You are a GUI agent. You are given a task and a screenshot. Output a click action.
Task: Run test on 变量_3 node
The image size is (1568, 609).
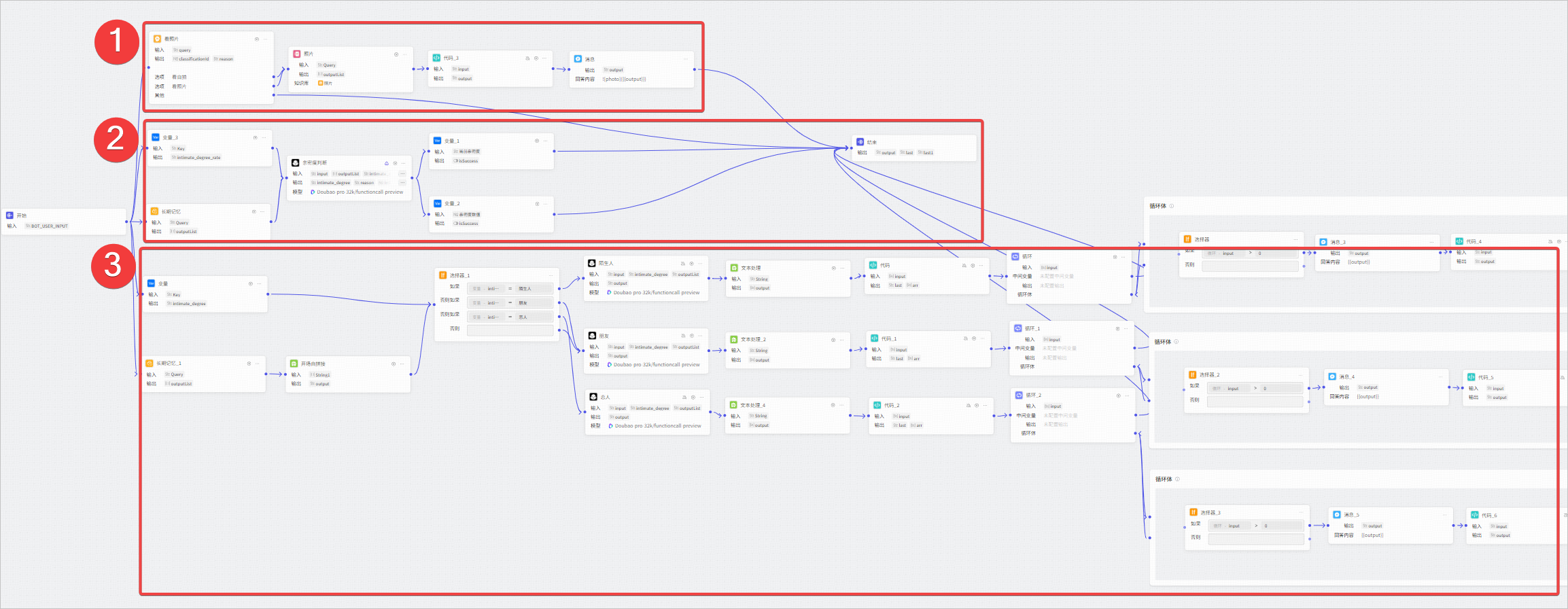click(x=256, y=138)
